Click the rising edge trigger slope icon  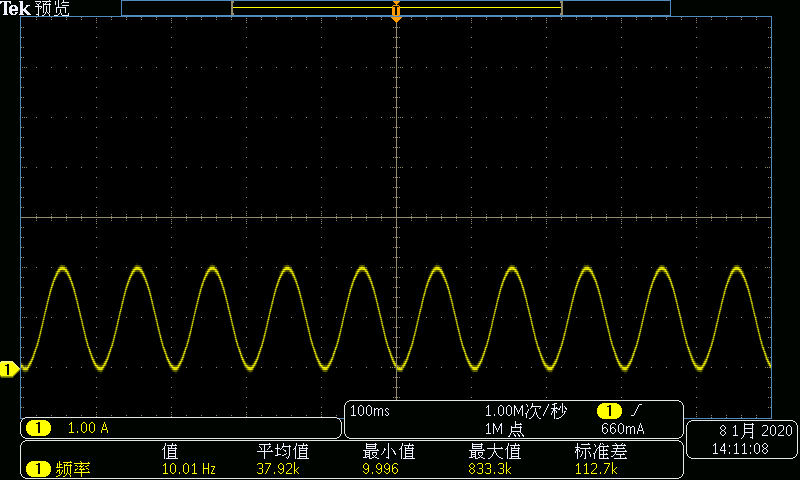[636, 410]
